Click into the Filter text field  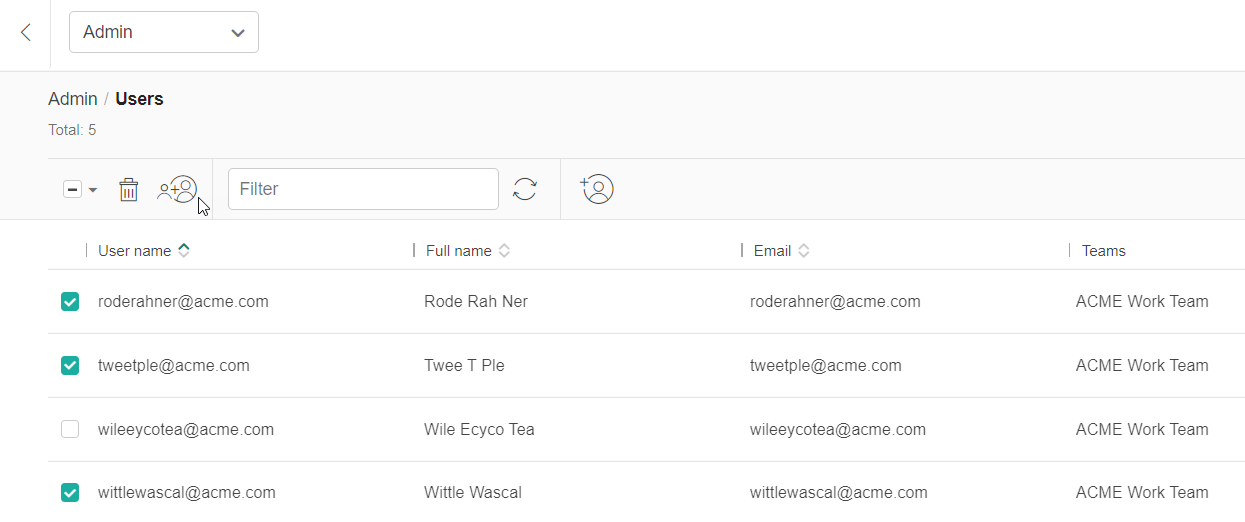363,189
